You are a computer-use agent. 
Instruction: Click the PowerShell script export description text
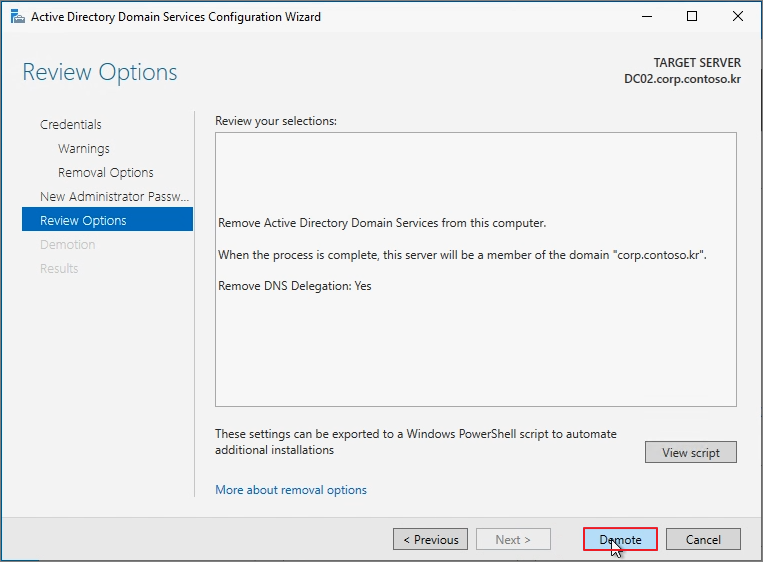click(x=416, y=442)
